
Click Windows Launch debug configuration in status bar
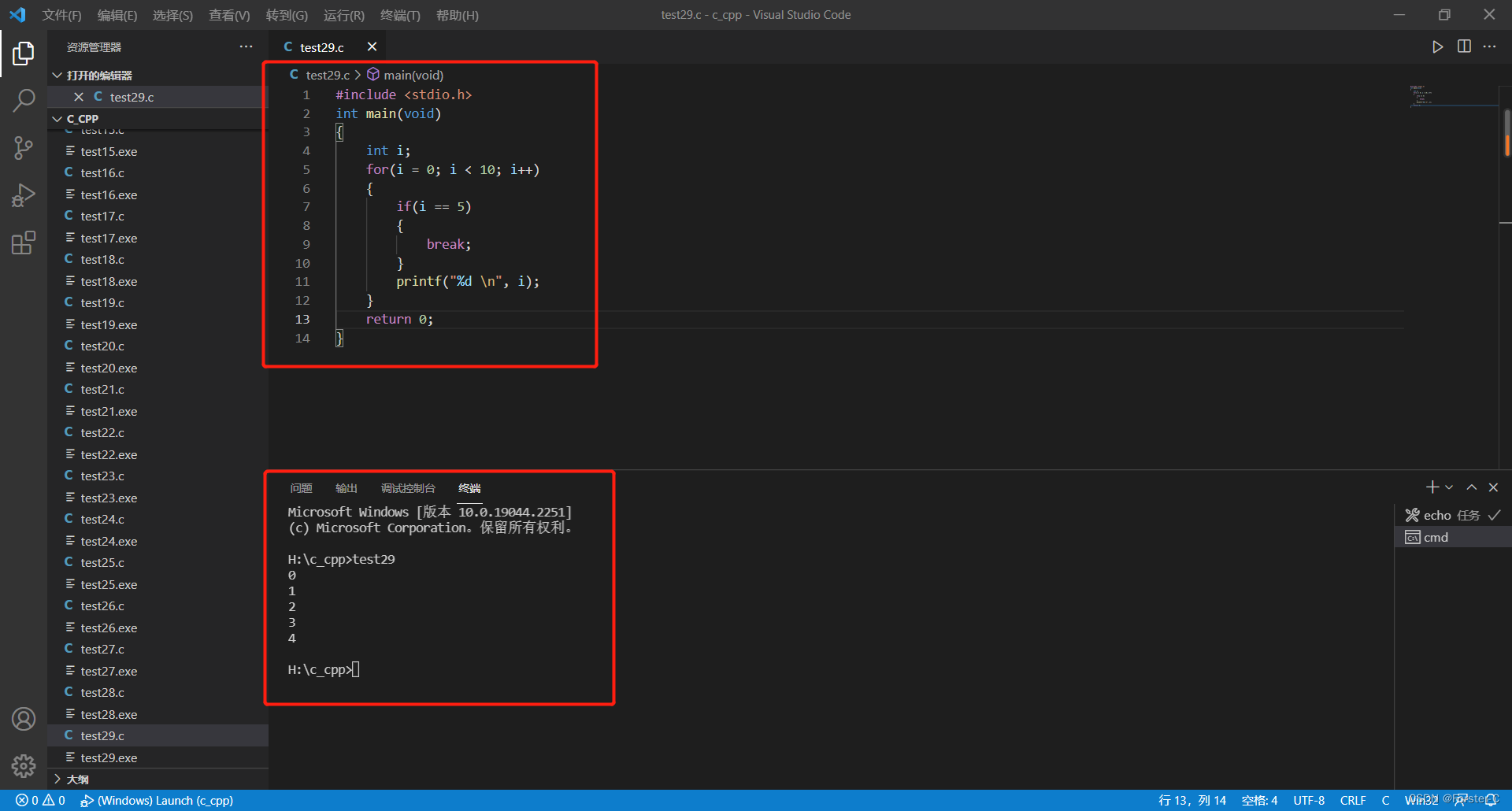(157, 800)
